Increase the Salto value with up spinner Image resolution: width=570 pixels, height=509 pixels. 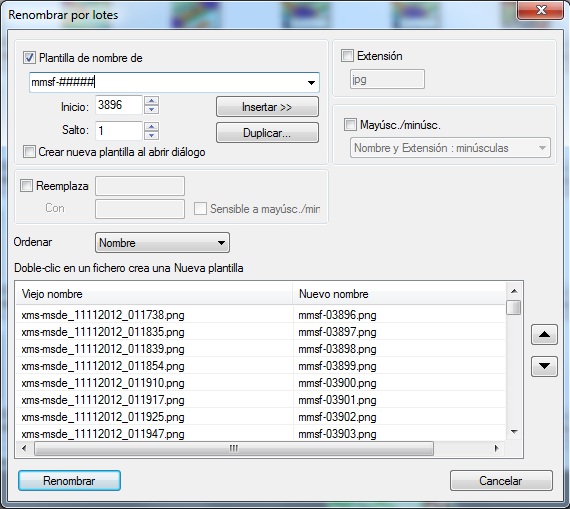[152, 126]
